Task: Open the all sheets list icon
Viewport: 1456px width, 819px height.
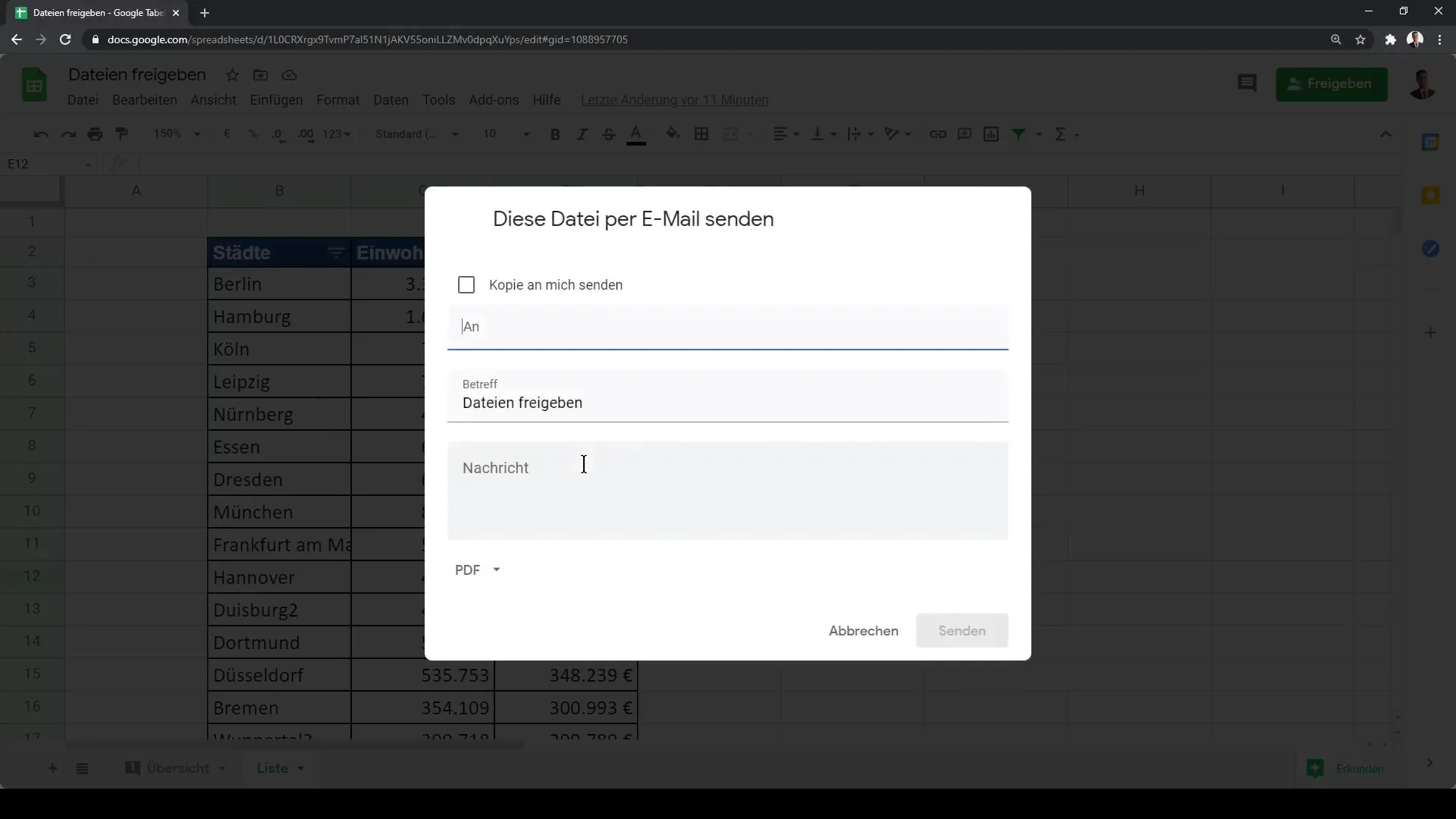Action: (83, 768)
